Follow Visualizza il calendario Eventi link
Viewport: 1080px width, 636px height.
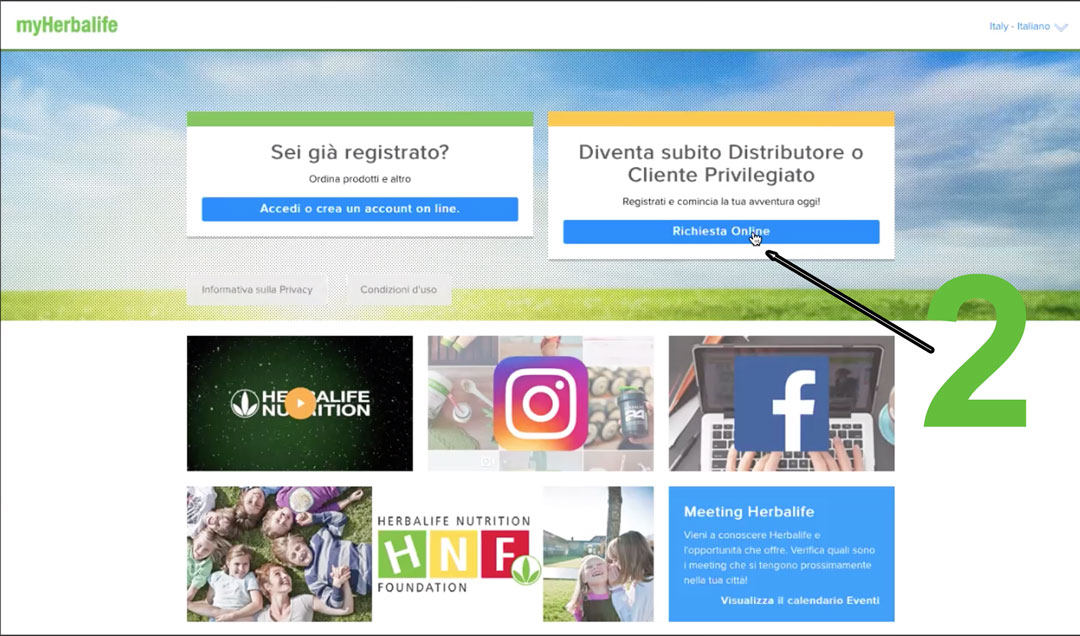tap(800, 600)
